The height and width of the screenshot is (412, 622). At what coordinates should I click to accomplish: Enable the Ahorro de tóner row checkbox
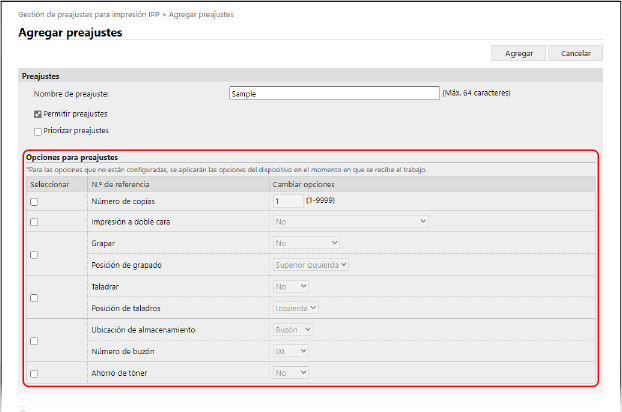[x=34, y=373]
